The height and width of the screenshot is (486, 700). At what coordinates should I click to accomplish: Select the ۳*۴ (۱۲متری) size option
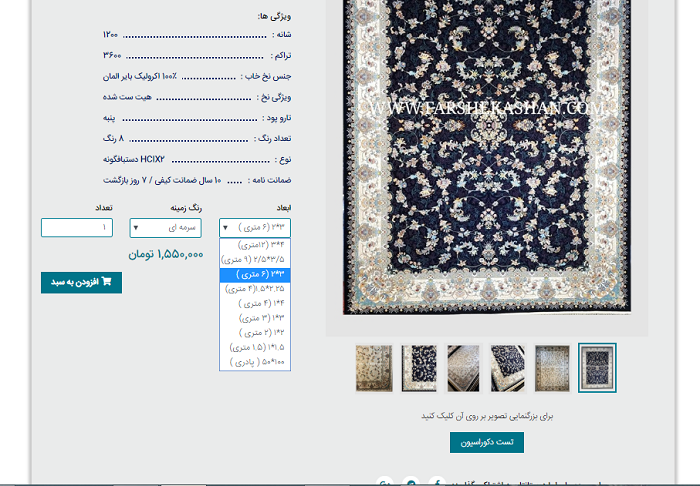click(x=255, y=245)
